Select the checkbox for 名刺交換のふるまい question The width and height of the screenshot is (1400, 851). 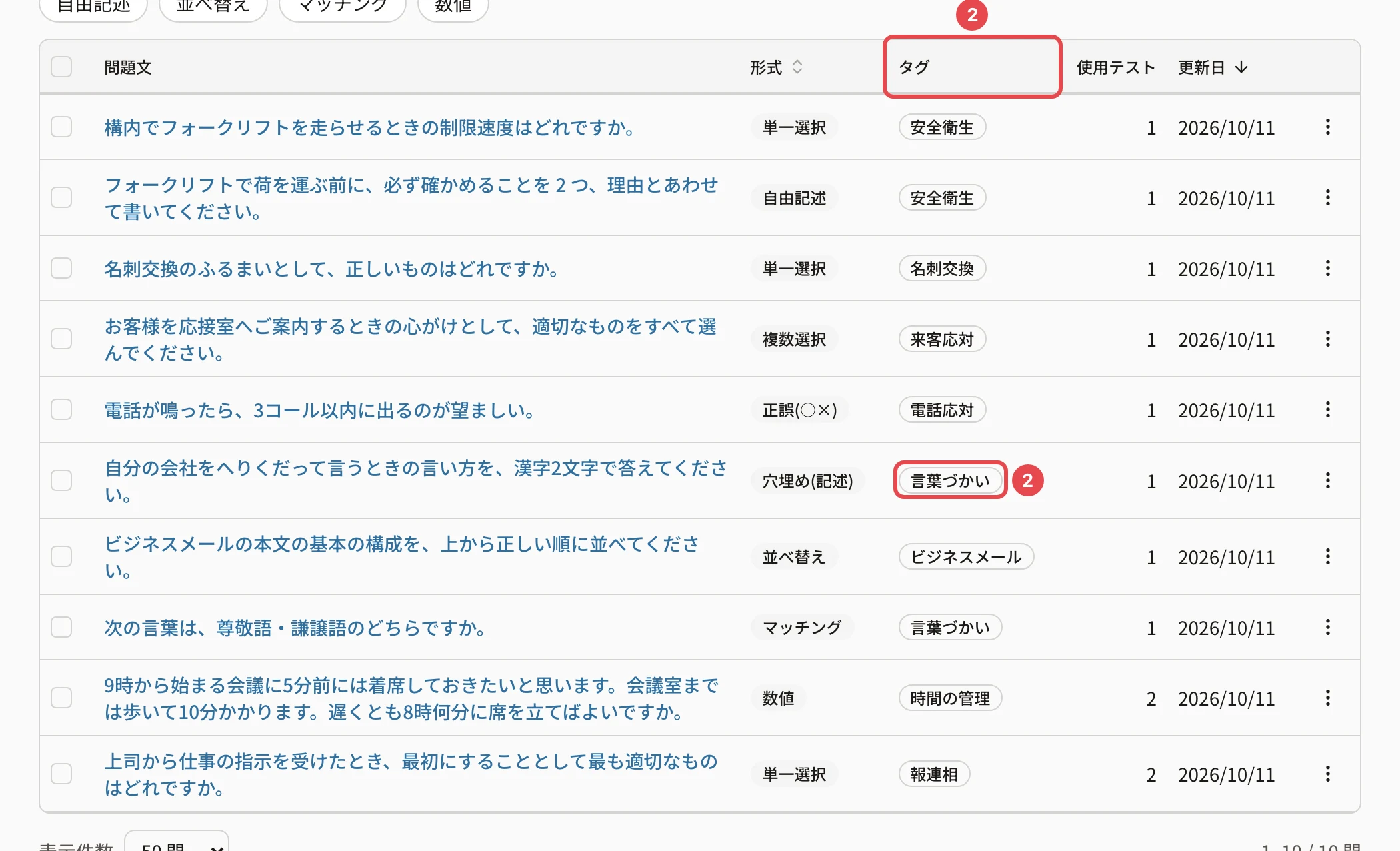(x=61, y=268)
